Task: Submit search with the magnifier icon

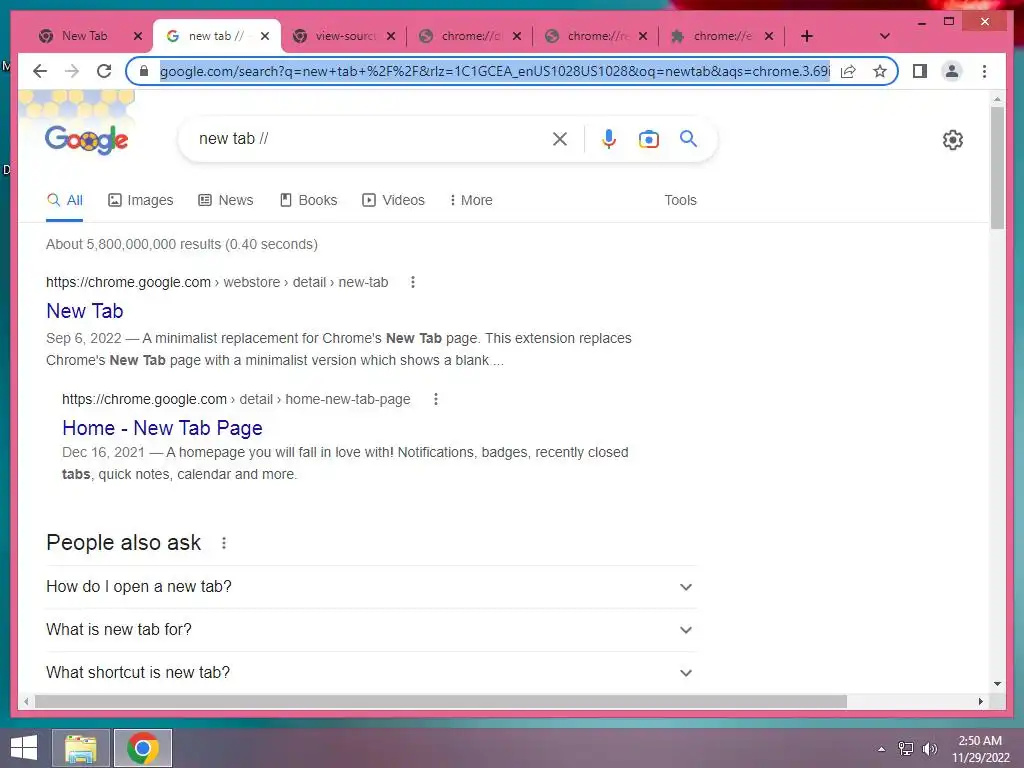Action: (x=688, y=138)
